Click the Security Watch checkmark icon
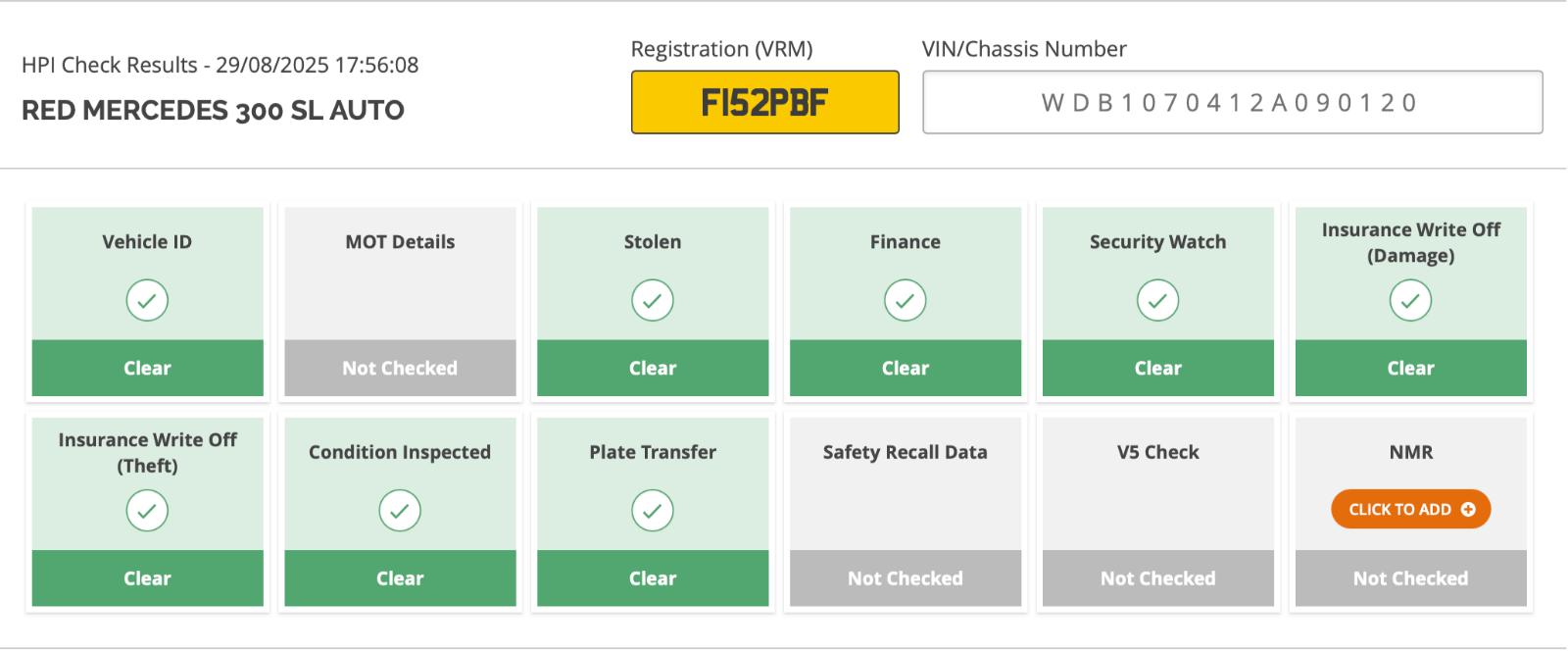This screenshot has height=652, width=1568. (1157, 300)
